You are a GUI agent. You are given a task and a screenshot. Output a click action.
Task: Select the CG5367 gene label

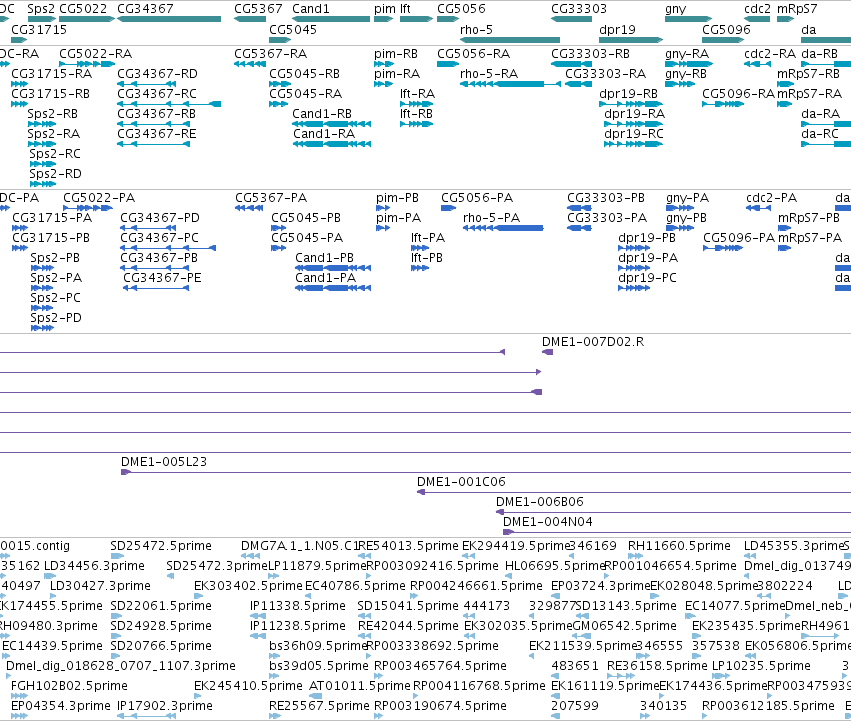click(258, 9)
